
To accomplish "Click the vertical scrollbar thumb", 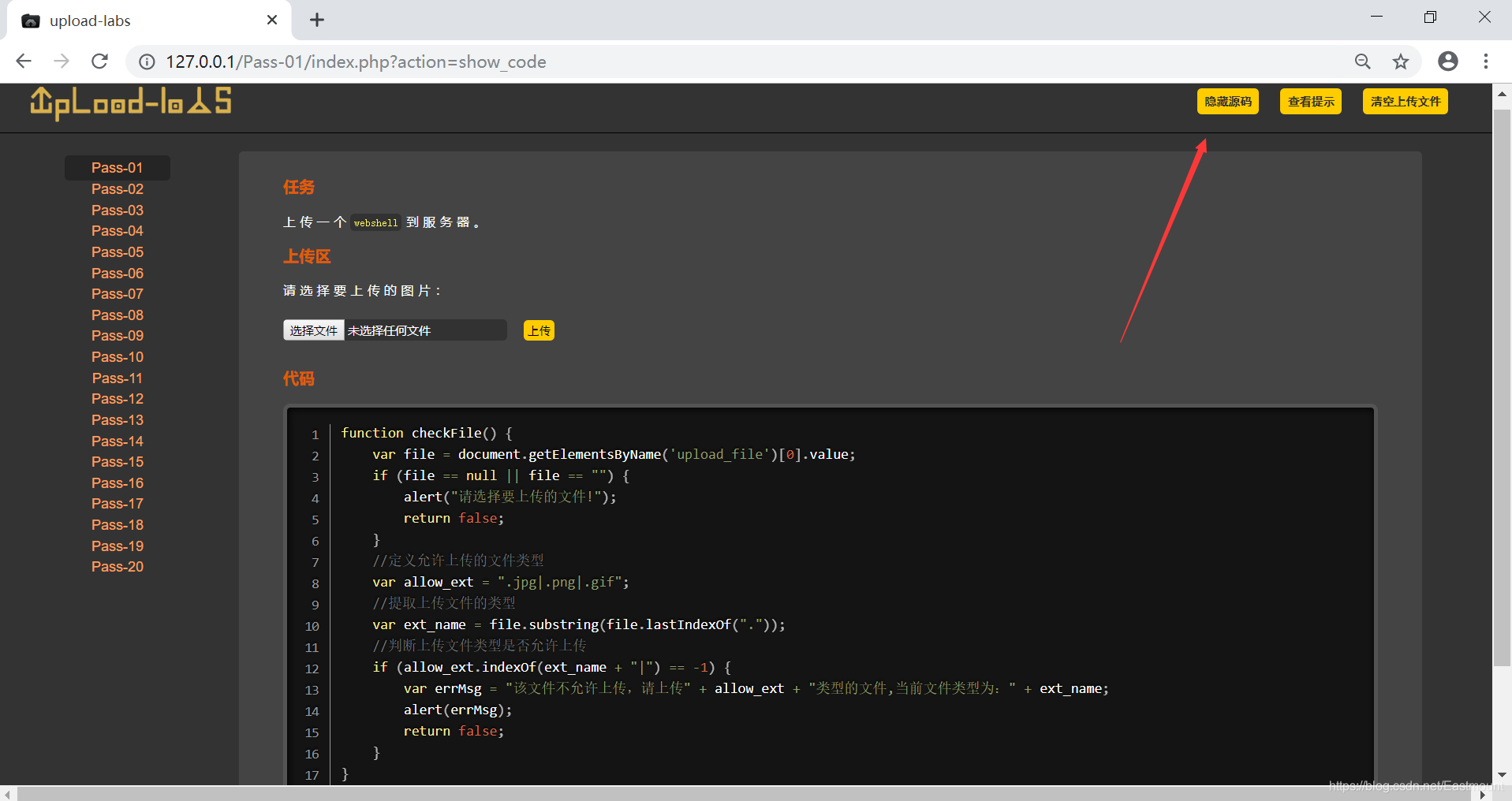I will pyautogui.click(x=1502, y=388).
